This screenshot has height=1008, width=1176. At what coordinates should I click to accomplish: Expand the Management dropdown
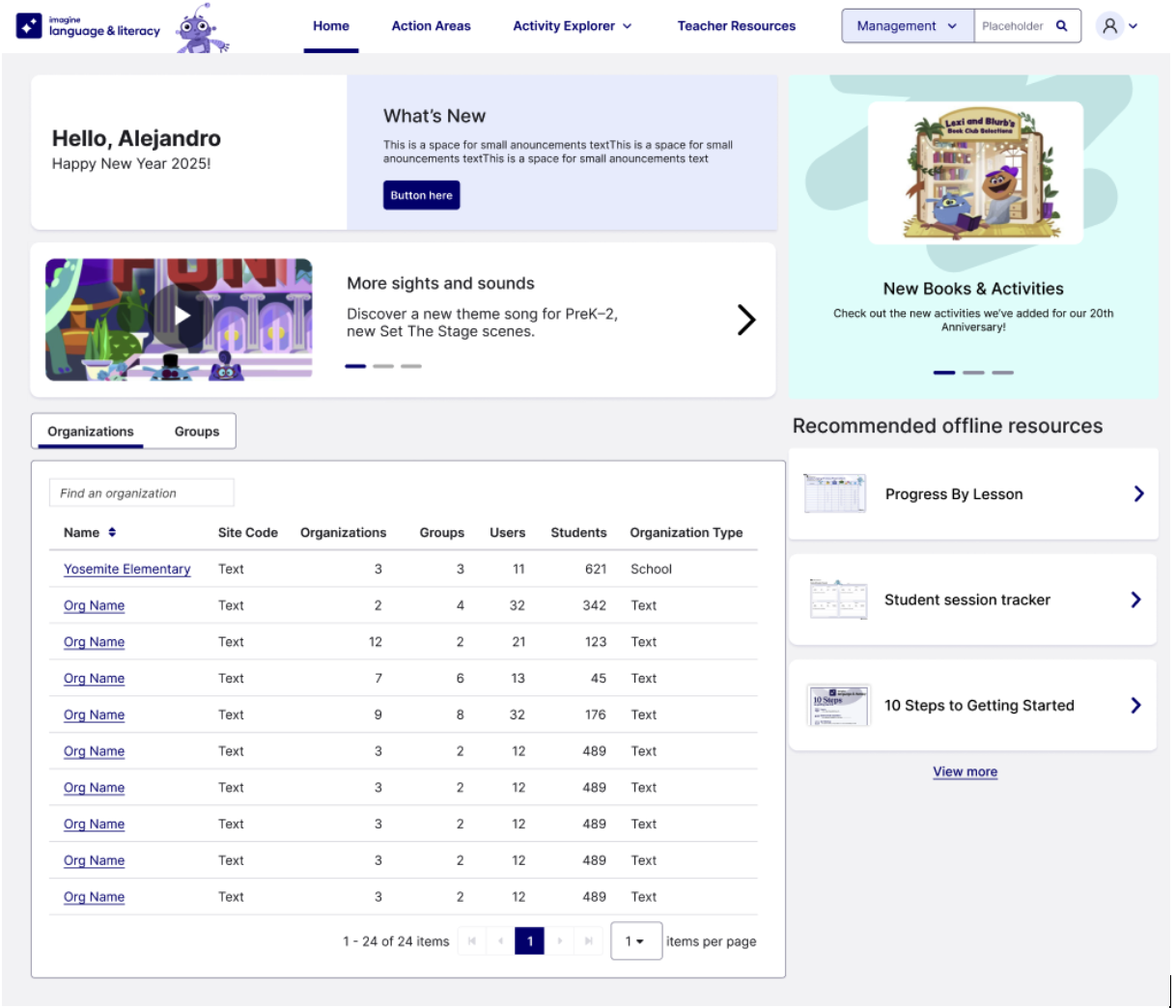[x=906, y=26]
